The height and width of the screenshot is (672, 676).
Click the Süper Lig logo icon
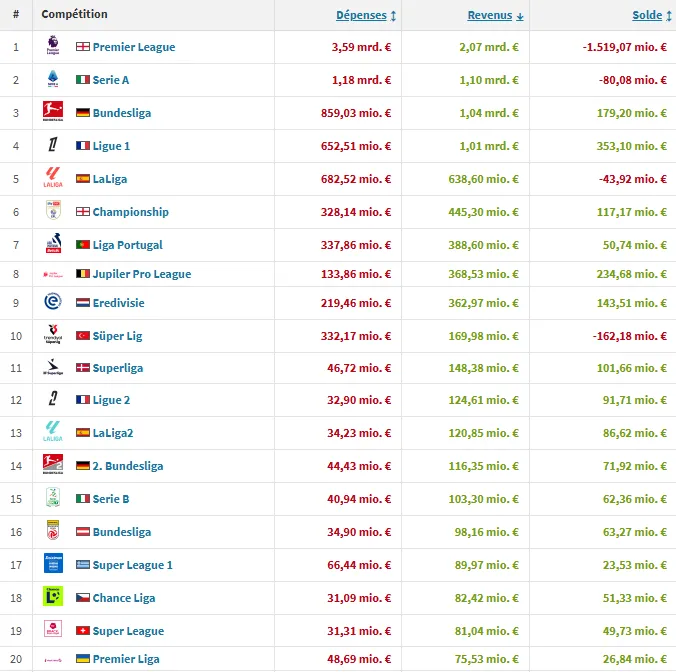pyautogui.click(x=53, y=335)
